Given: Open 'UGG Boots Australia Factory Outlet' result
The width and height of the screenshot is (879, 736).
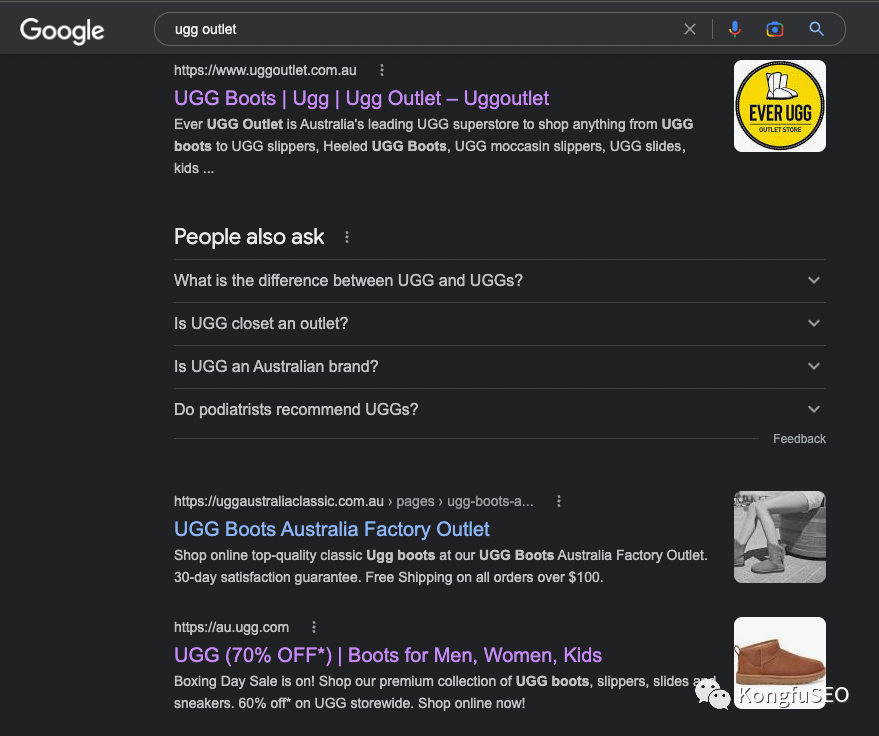Looking at the screenshot, I should point(331,529).
